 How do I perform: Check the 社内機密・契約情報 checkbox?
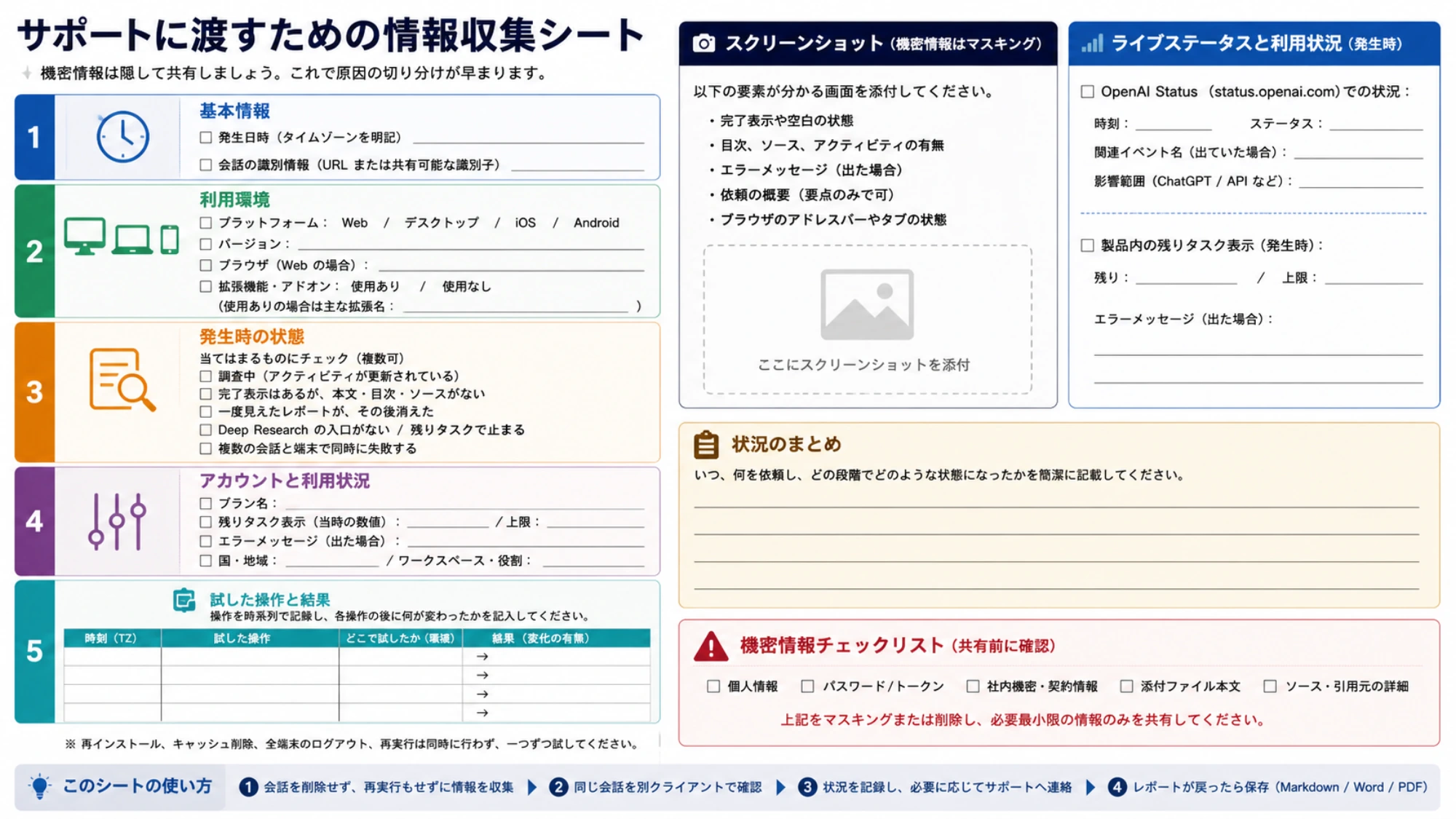tap(973, 687)
